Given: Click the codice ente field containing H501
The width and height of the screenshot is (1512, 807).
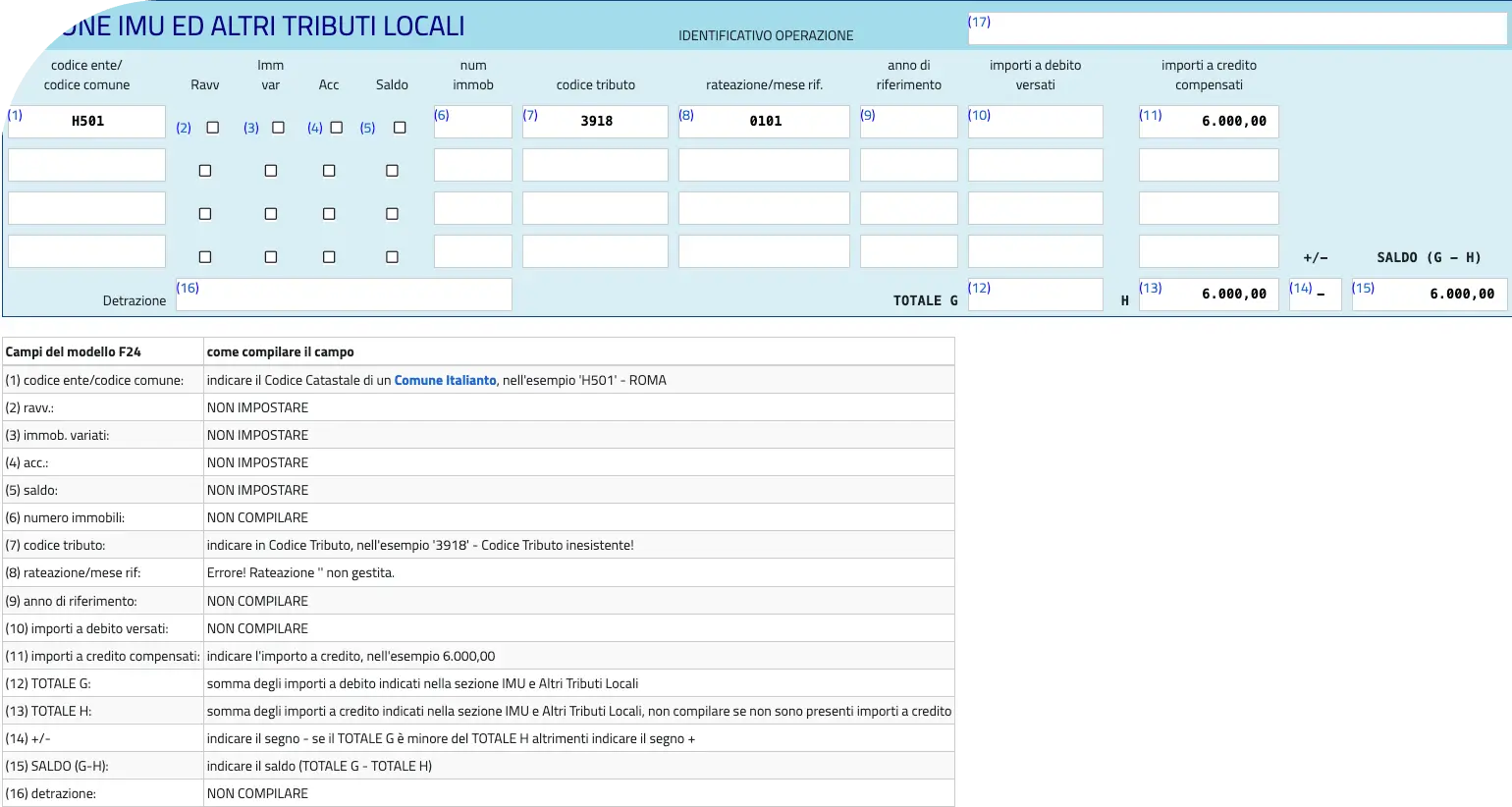Looking at the screenshot, I should [x=87, y=122].
